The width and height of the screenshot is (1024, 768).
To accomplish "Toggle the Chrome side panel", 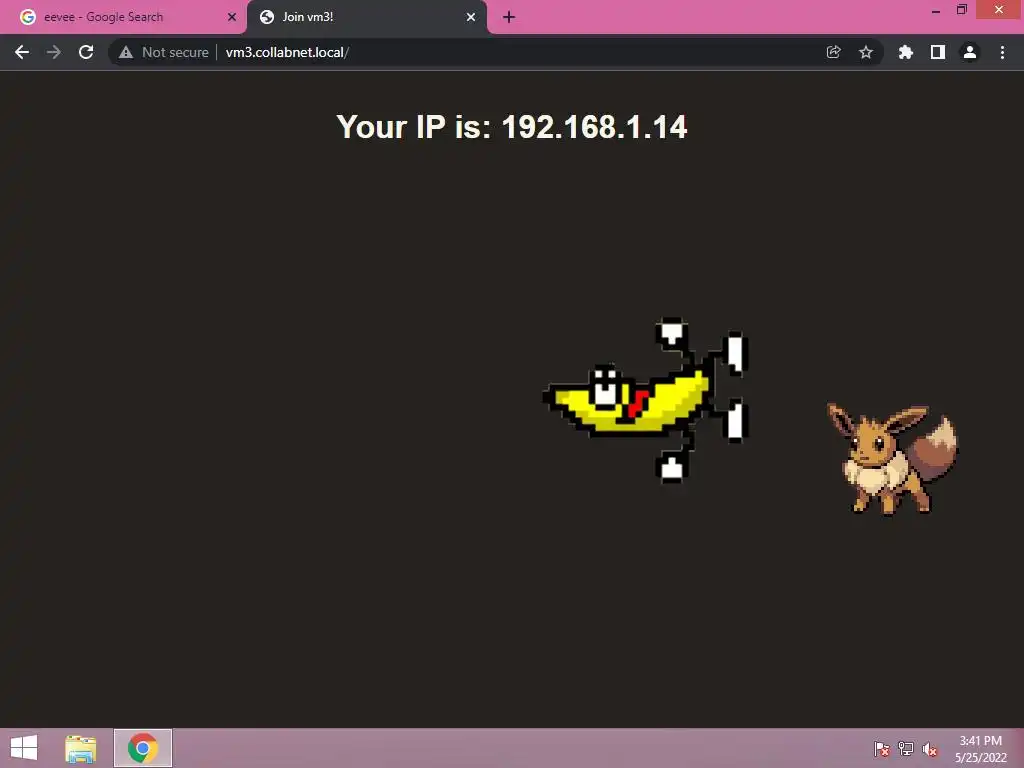I will click(938, 52).
